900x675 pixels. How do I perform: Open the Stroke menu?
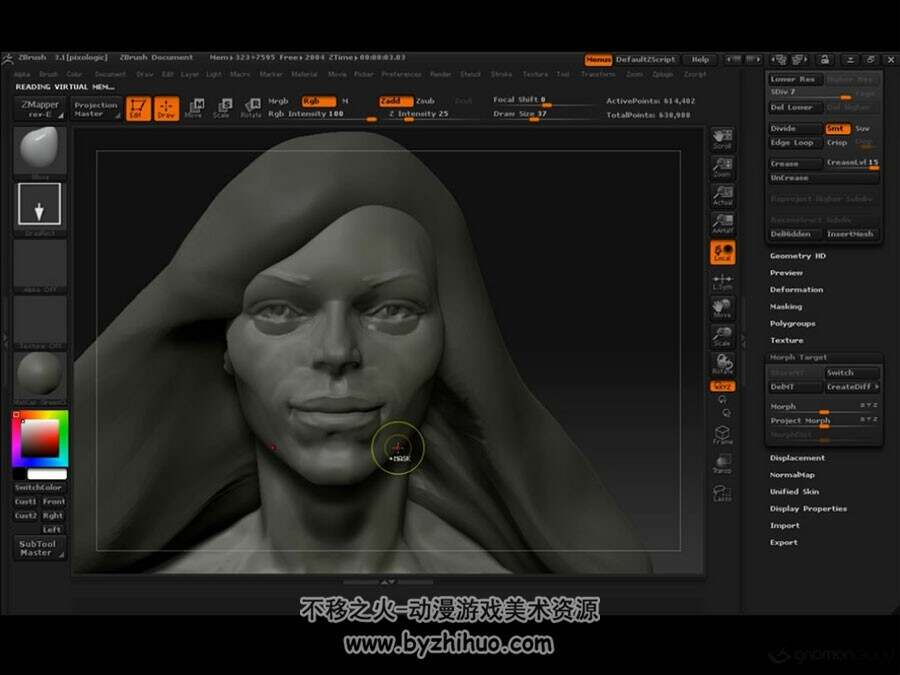coord(501,75)
